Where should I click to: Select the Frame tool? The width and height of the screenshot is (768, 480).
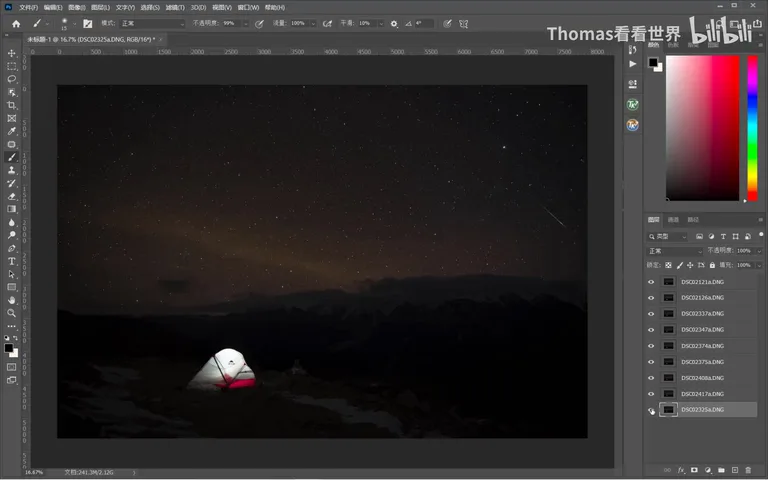pos(12,118)
